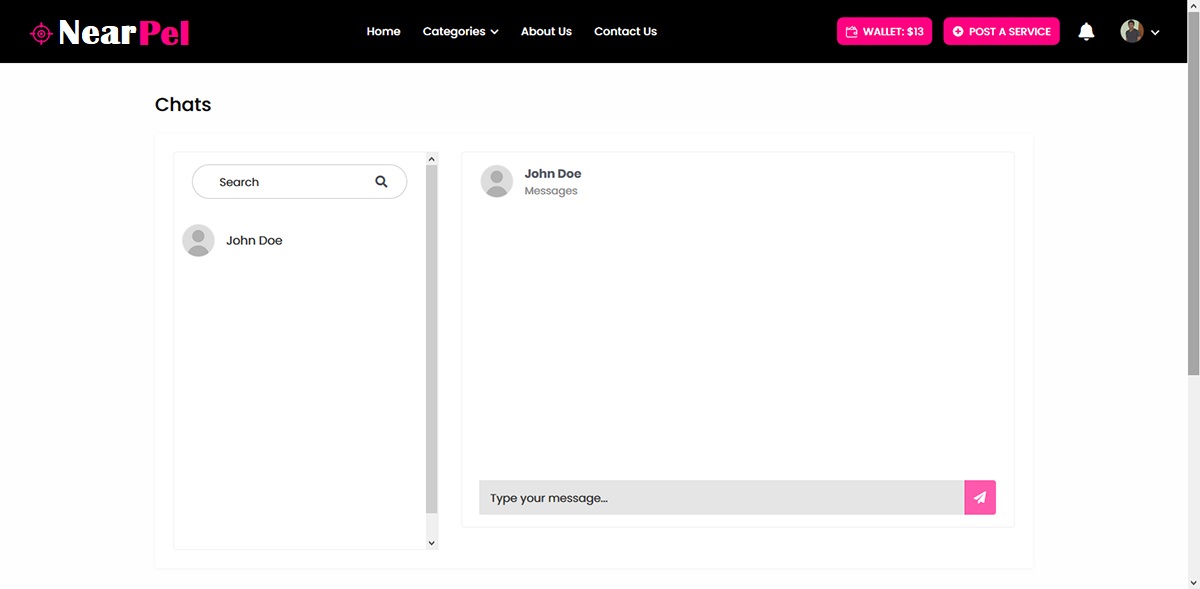Open the notifications bell
This screenshot has height=589, width=1200.
[1086, 32]
